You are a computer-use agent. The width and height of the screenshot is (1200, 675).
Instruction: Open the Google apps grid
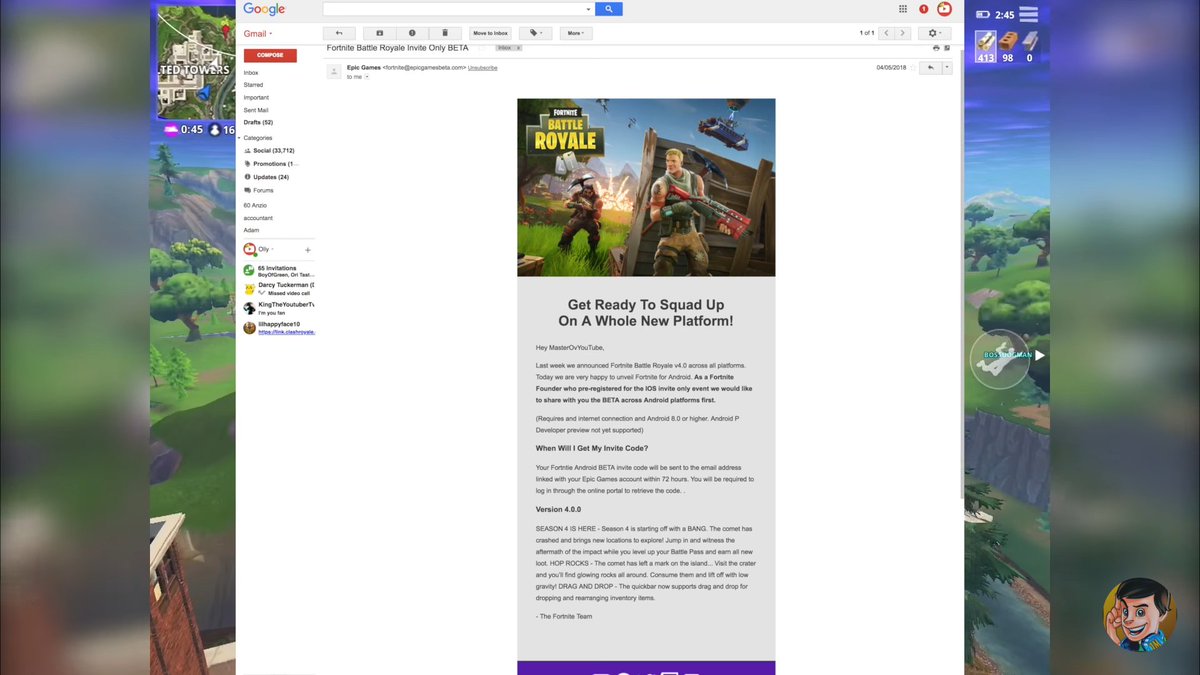(903, 9)
